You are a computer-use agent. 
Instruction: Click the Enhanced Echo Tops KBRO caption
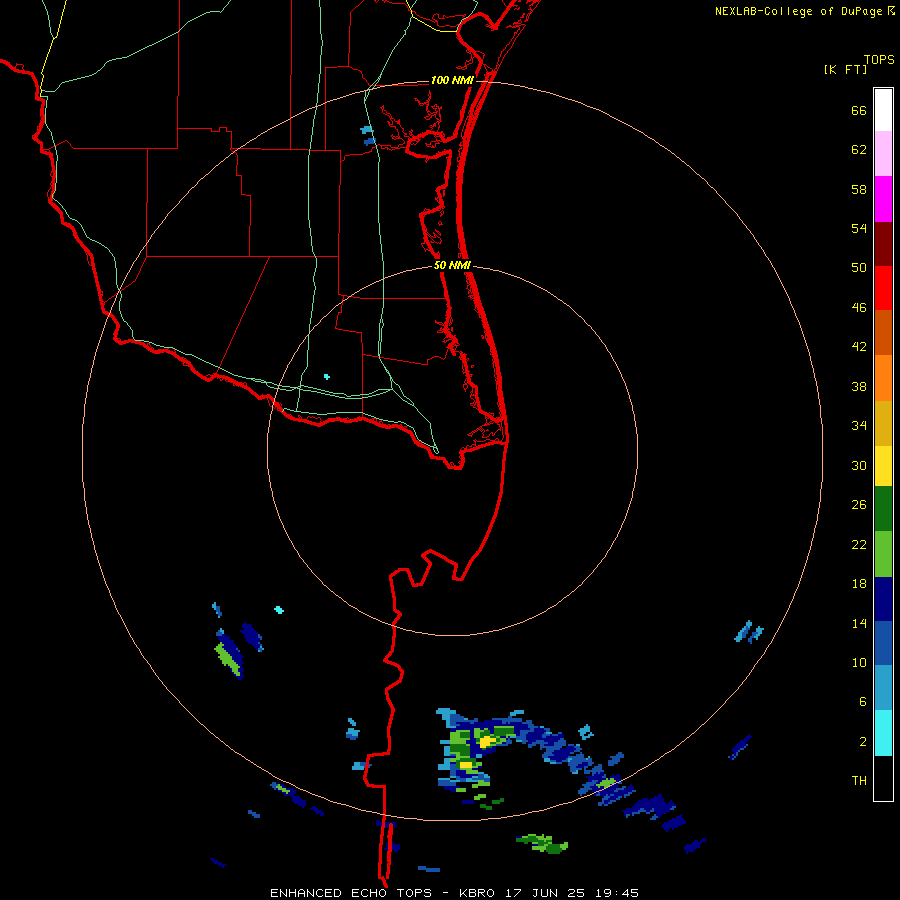[x=454, y=893]
